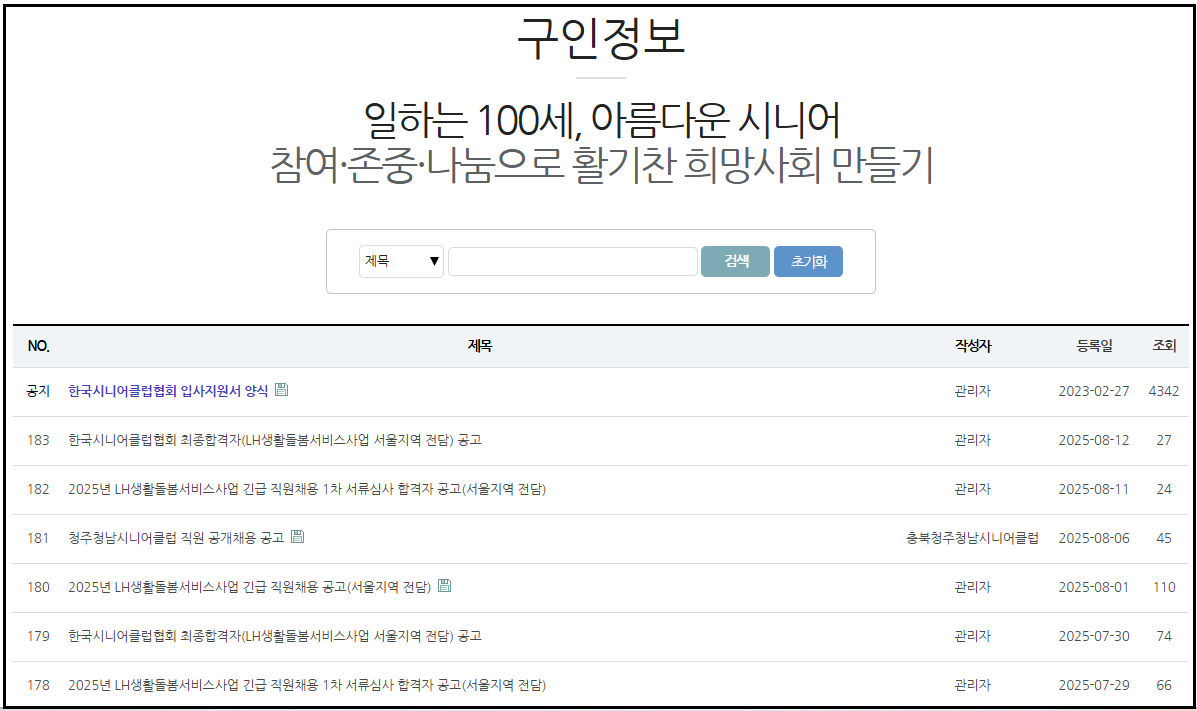This screenshot has height=711, width=1197.
Task: Click the 조회 column header
Action: point(1164,346)
